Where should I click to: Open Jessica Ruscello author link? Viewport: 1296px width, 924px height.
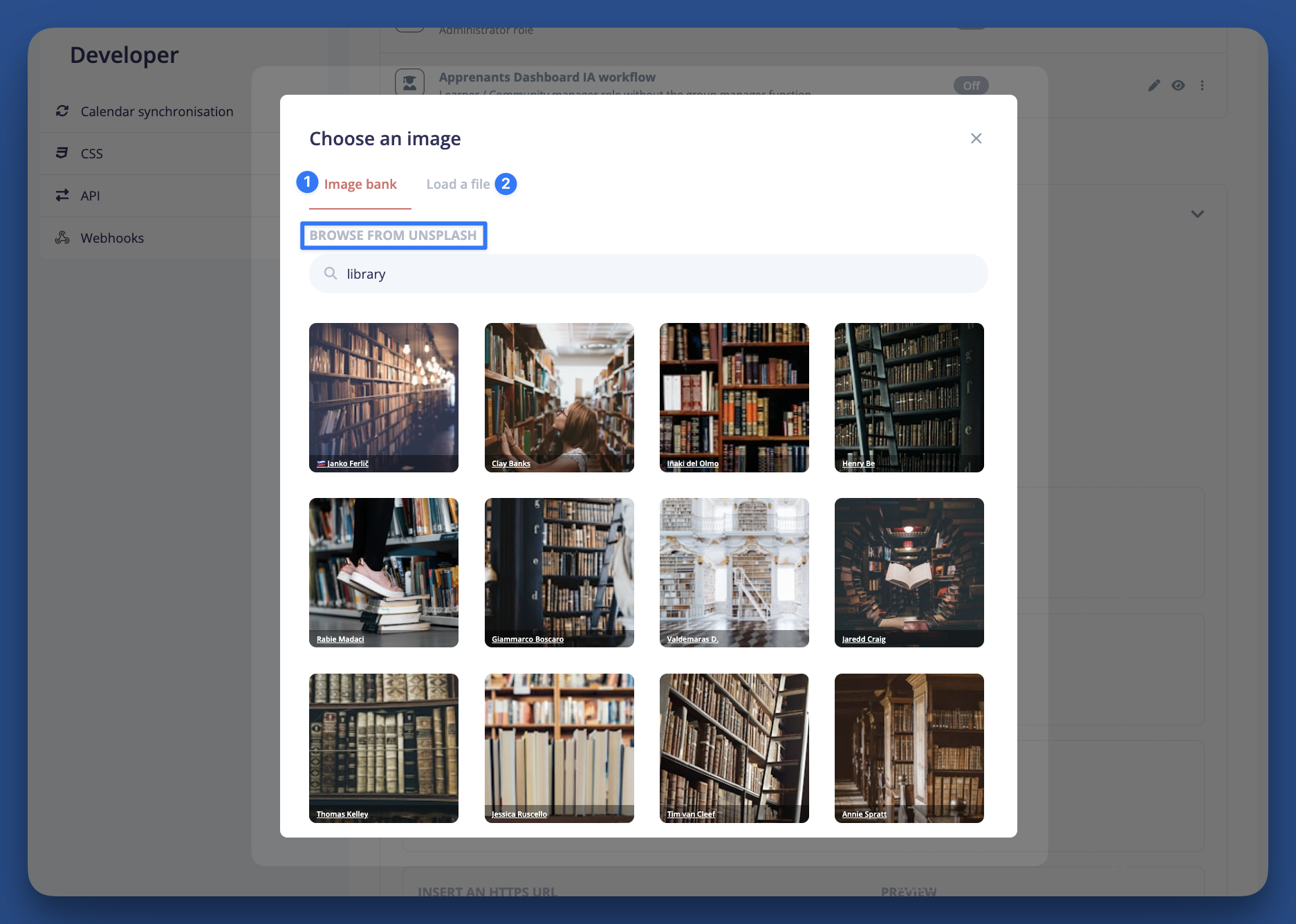tap(519, 814)
